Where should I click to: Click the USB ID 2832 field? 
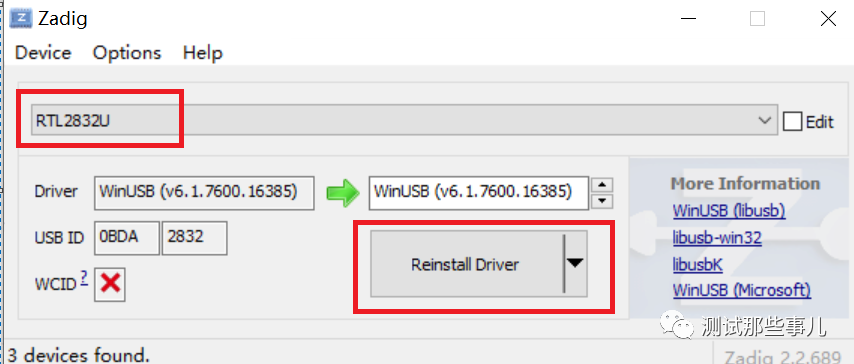tap(194, 238)
